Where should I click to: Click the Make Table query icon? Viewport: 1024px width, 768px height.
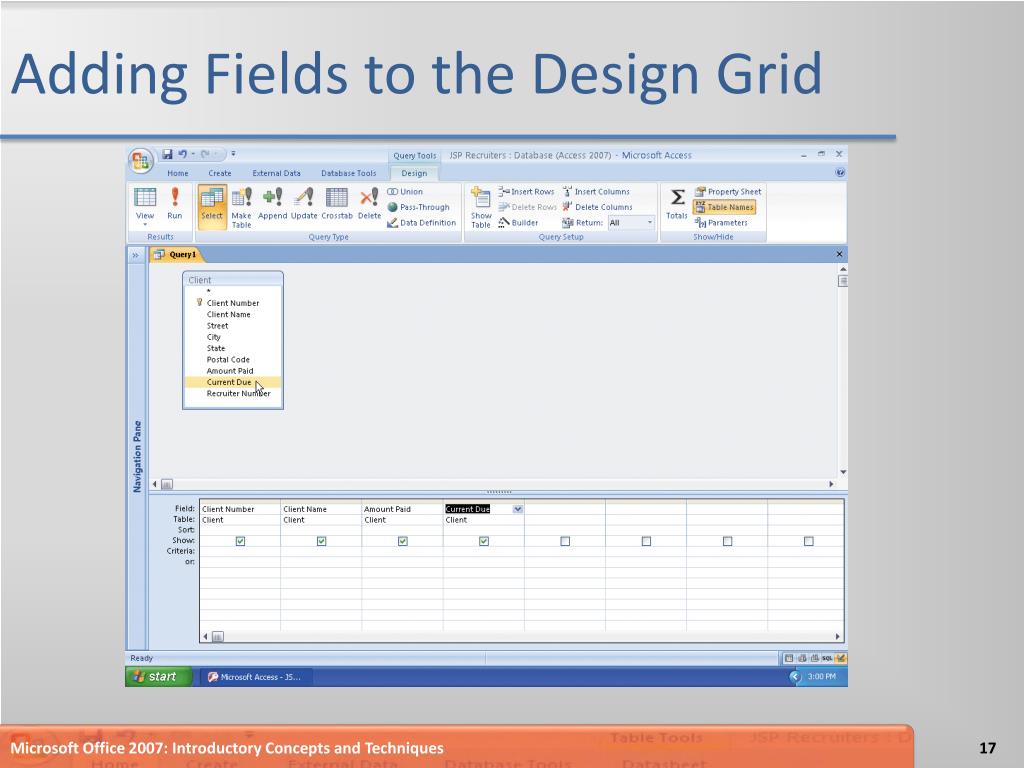point(241,208)
